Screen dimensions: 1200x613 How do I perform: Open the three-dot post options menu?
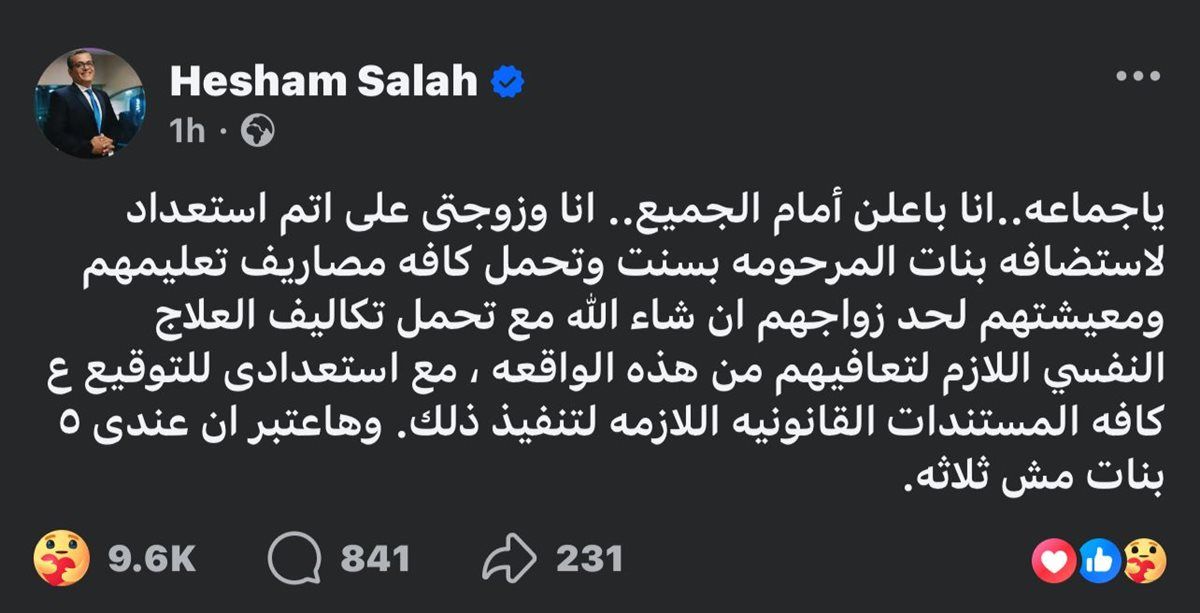(x=1136, y=76)
